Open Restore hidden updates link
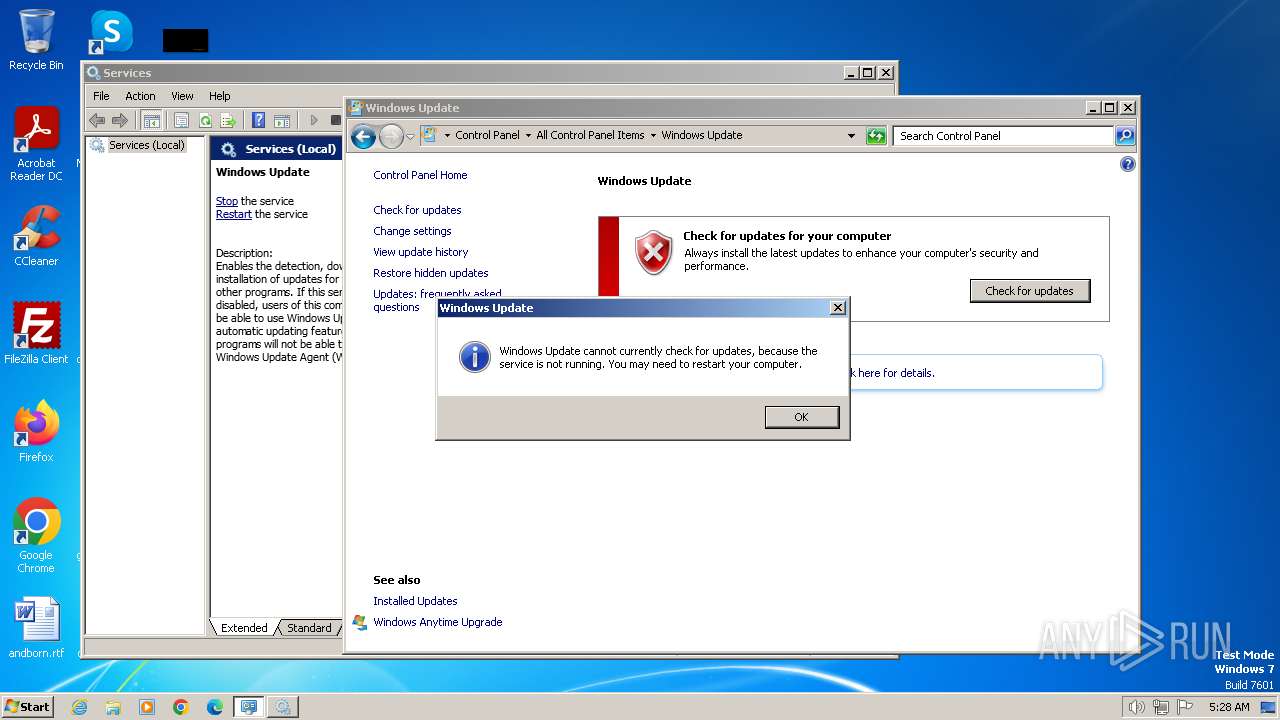The image size is (1280, 720). click(430, 273)
